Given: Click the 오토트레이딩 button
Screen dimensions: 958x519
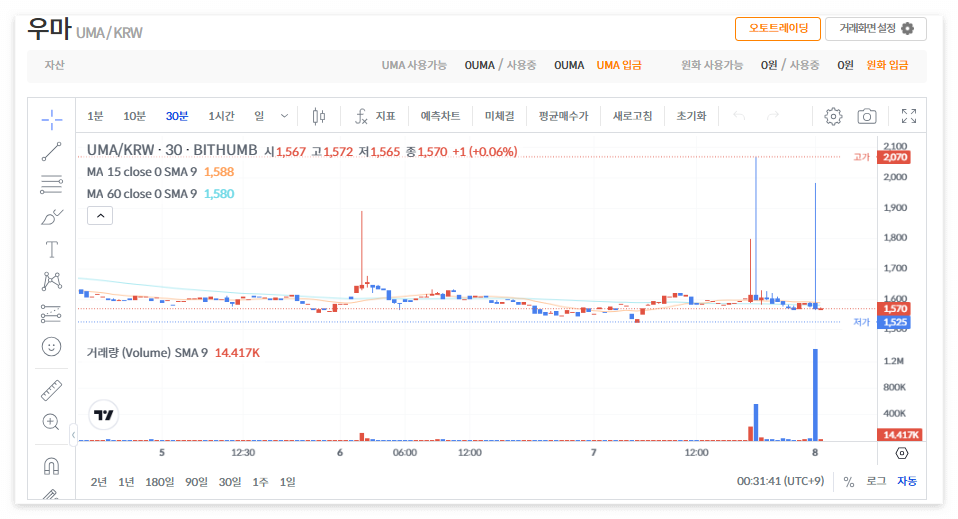Looking at the screenshot, I should pos(778,29).
